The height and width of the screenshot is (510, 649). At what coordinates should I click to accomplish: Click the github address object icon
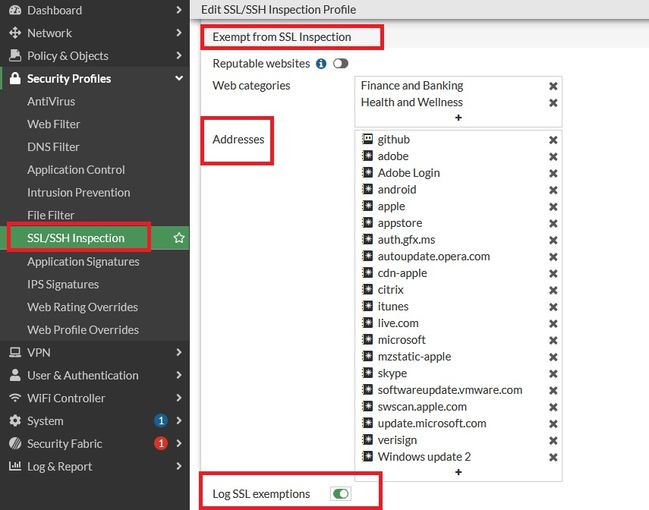pos(367,139)
